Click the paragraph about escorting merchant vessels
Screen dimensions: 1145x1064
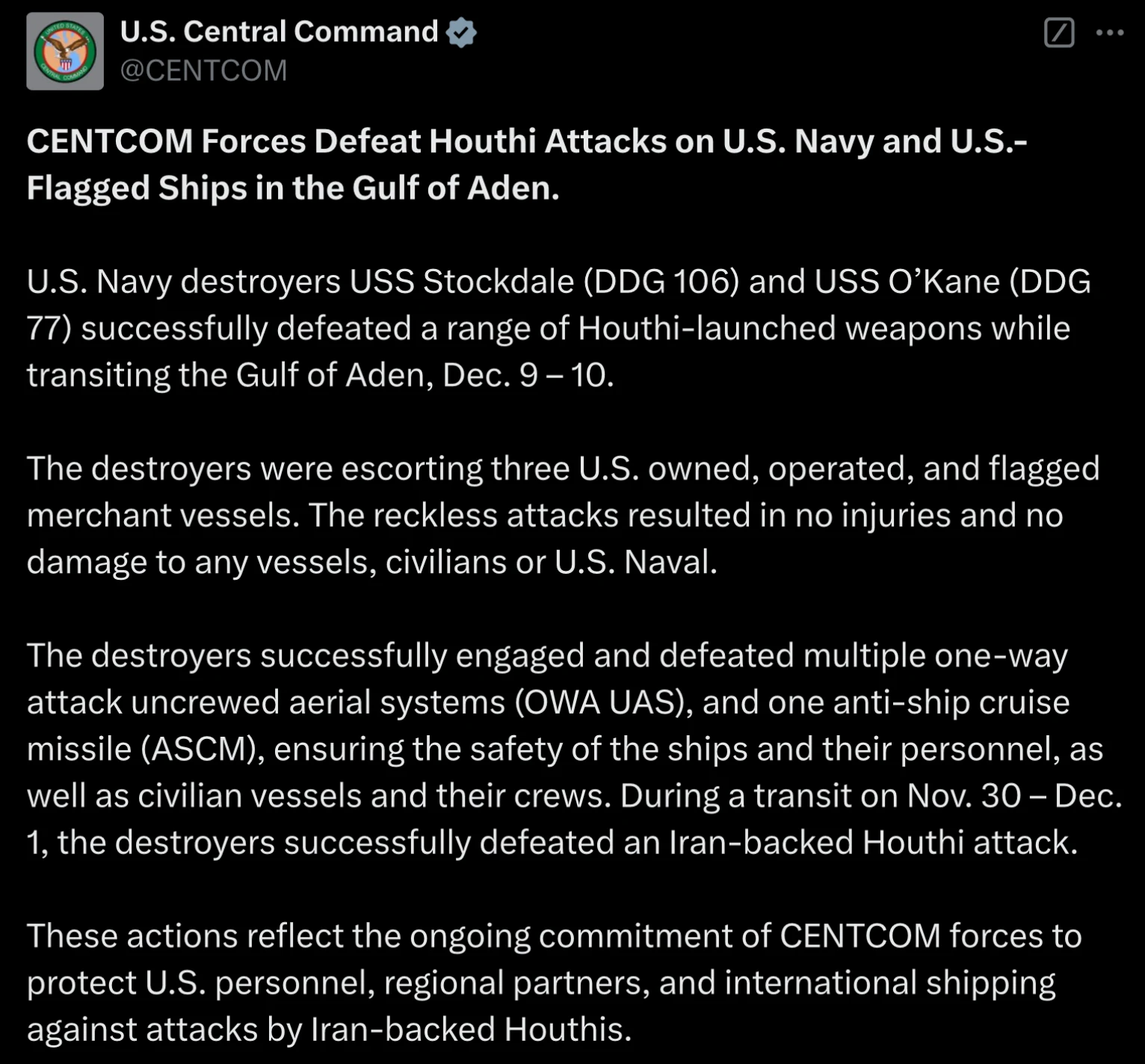(x=563, y=515)
